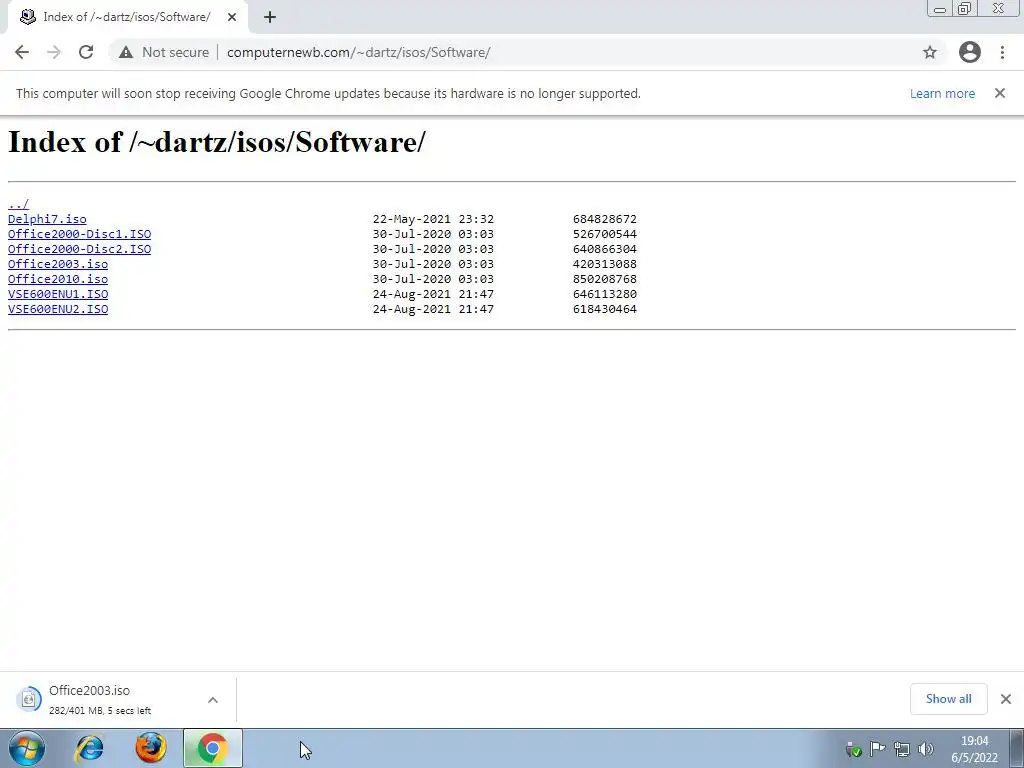Click the Index of /~dartz/isos/Software/ heading
Viewport: 1024px width, 768px height.
pos(217,142)
